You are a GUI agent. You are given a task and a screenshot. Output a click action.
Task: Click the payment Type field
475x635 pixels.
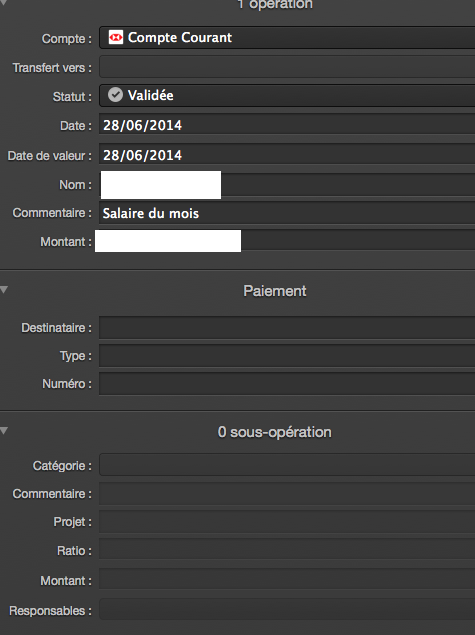pos(287,356)
